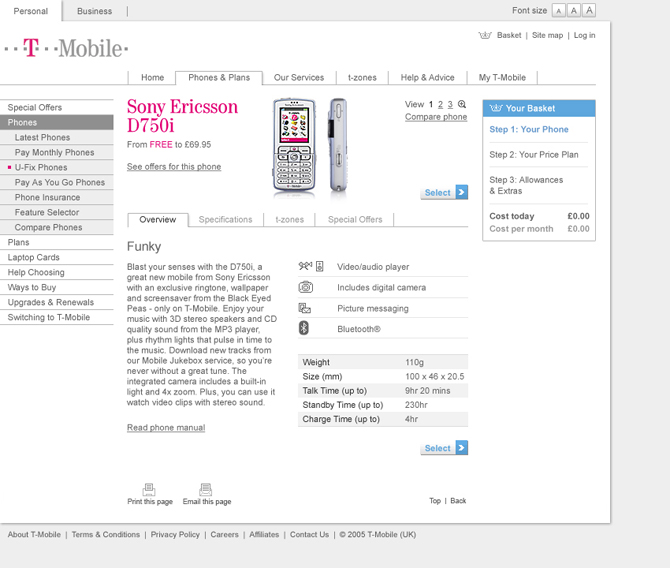Switch to the Business tab
This screenshot has width=670, height=568.
(94, 11)
